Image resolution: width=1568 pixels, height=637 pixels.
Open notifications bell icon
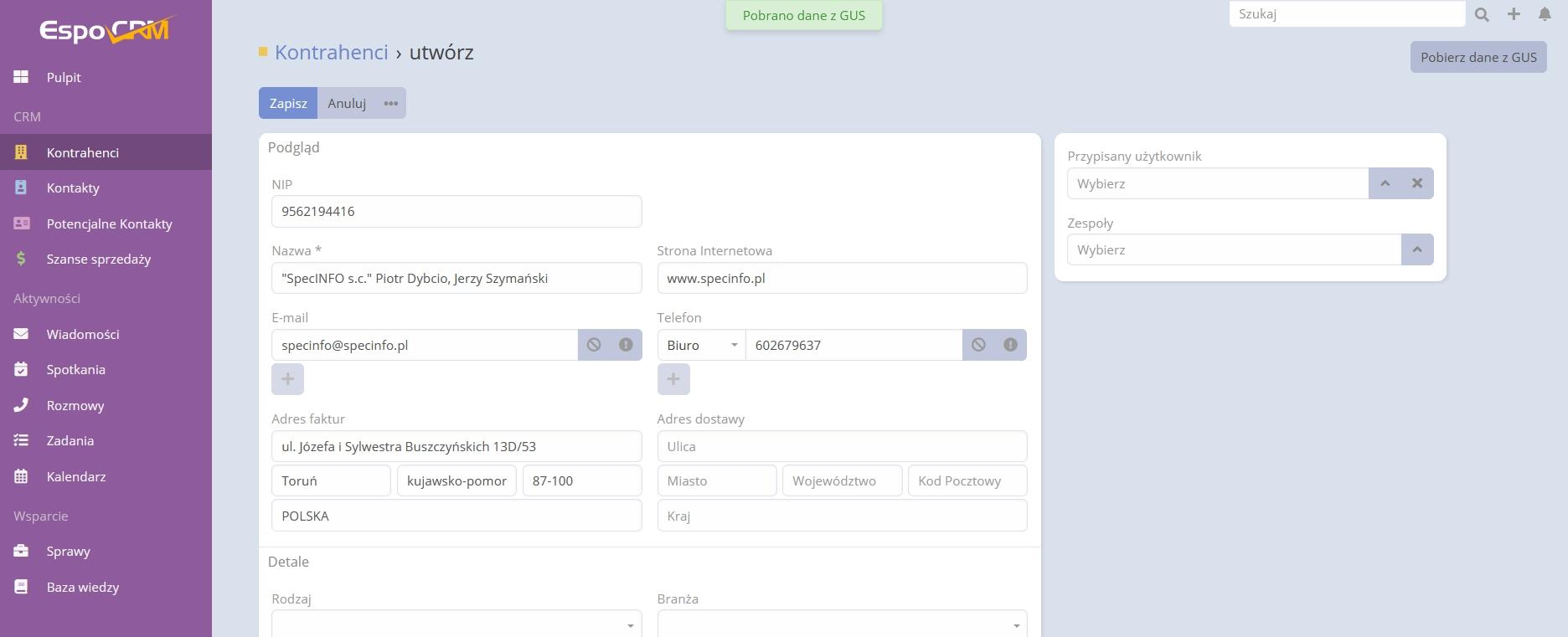coord(1545,14)
